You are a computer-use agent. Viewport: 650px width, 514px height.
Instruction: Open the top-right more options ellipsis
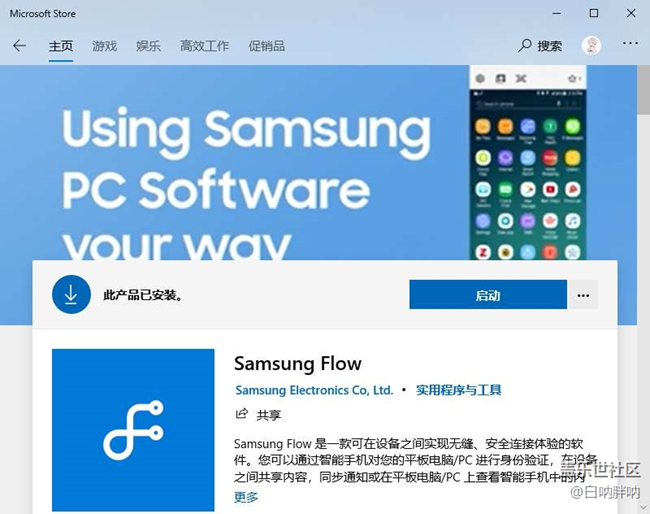click(630, 43)
